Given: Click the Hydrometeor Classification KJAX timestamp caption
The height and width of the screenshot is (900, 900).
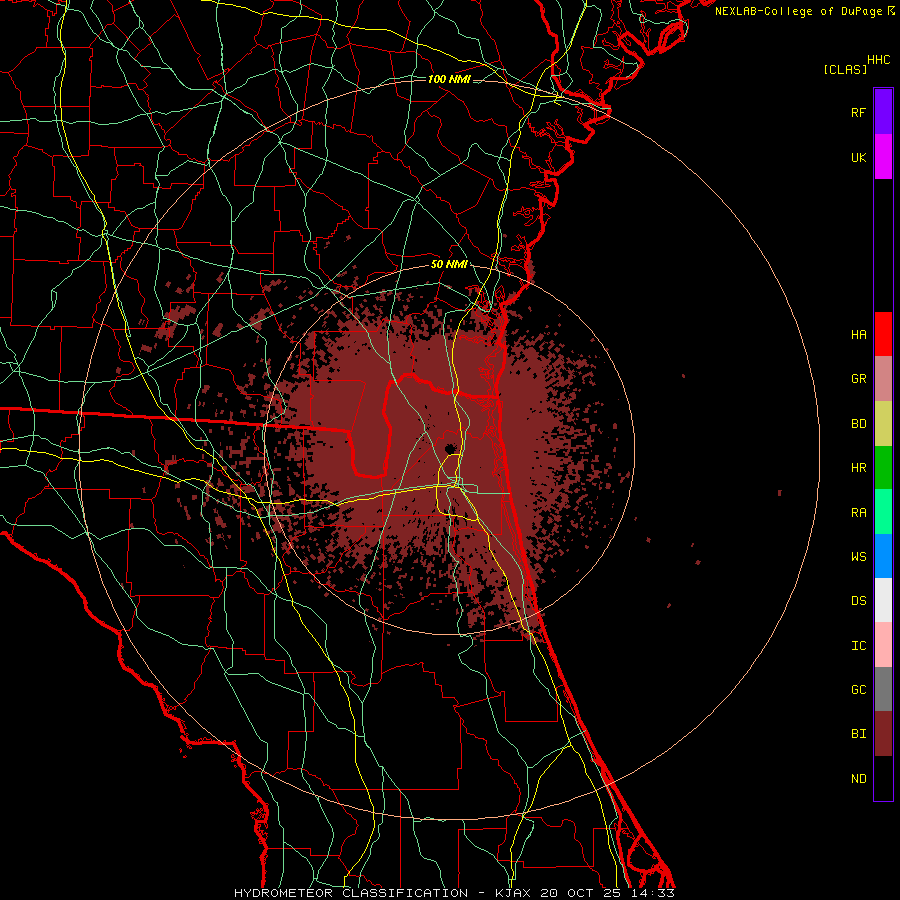Looking at the screenshot, I should pos(454,893).
